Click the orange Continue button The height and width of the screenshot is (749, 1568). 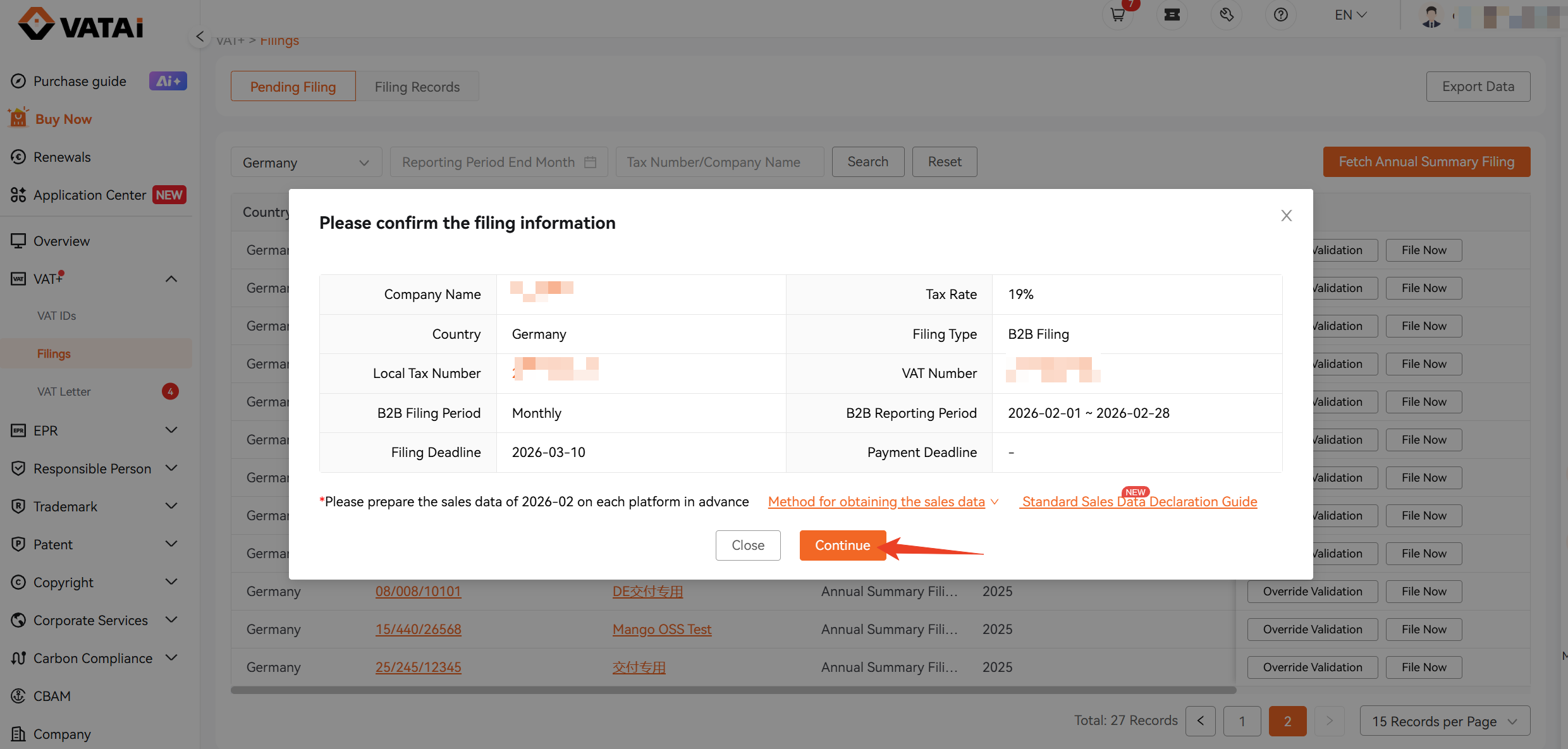pyautogui.click(x=842, y=545)
